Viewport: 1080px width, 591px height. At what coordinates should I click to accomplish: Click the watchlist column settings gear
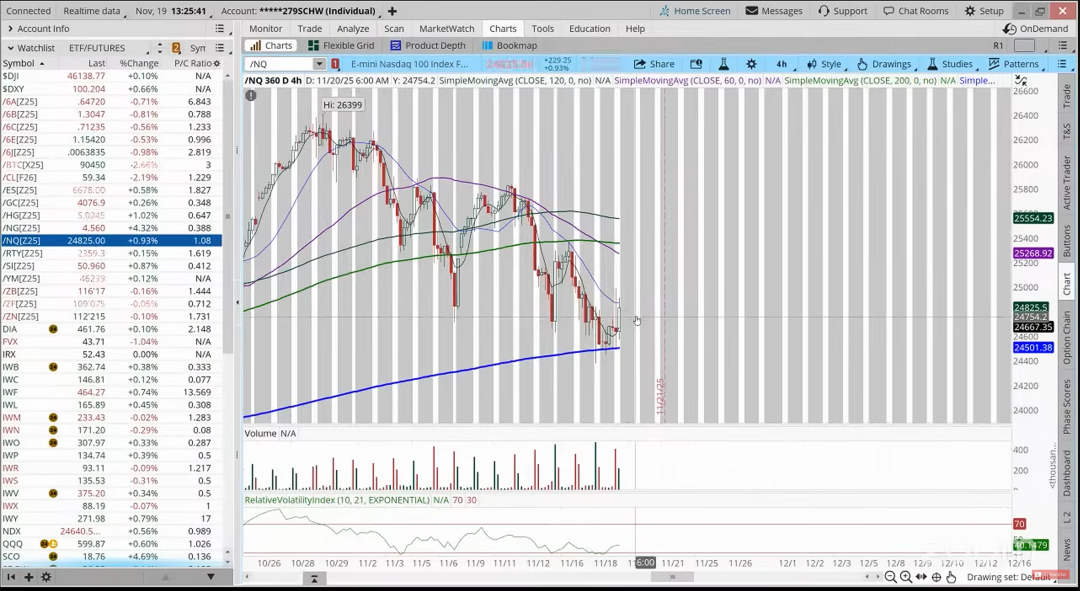click(x=216, y=63)
